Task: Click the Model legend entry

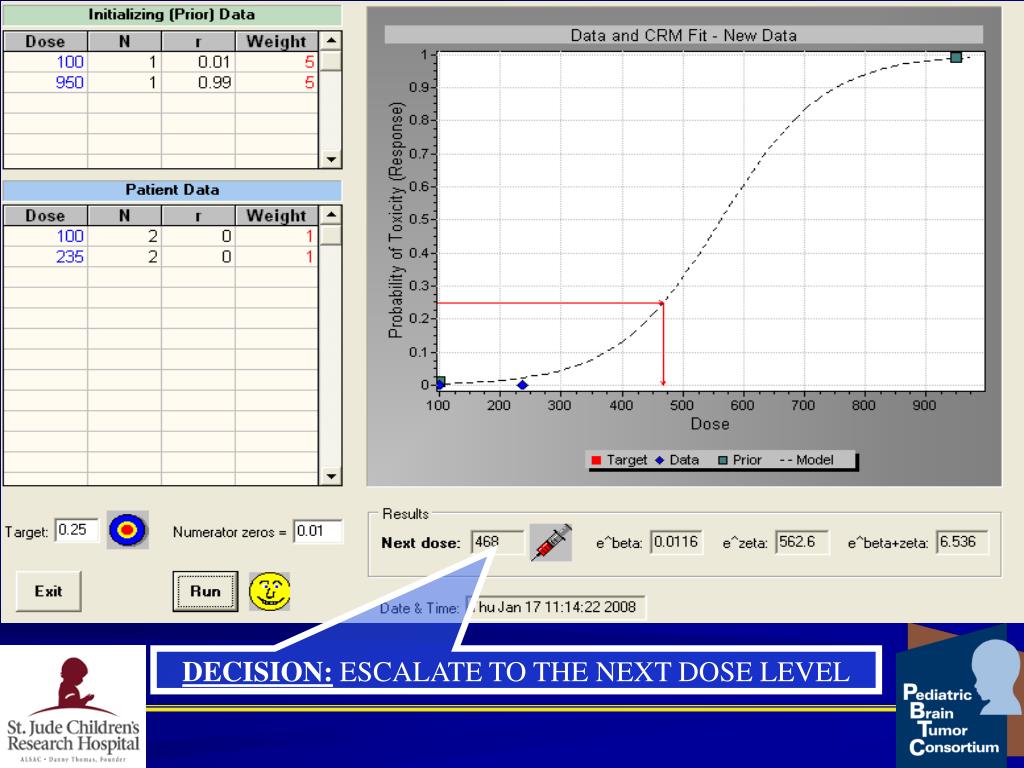Action: tap(806, 460)
